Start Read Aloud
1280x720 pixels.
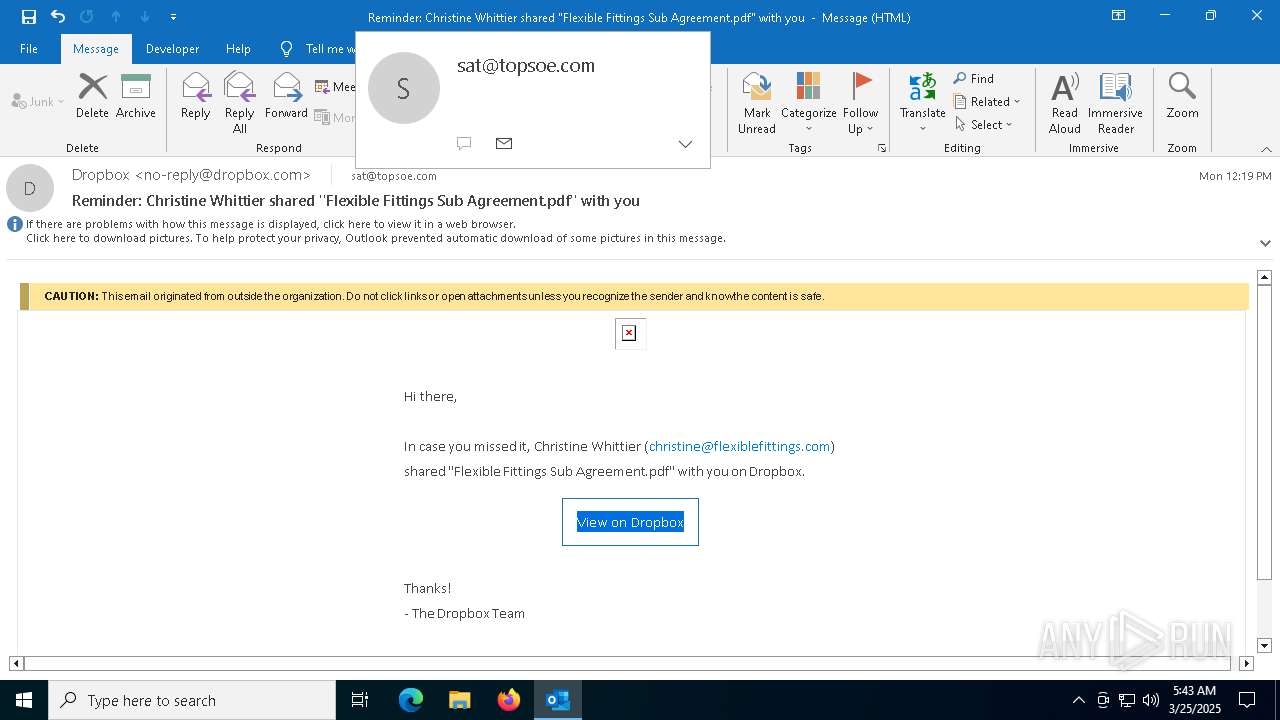pyautogui.click(x=1064, y=102)
